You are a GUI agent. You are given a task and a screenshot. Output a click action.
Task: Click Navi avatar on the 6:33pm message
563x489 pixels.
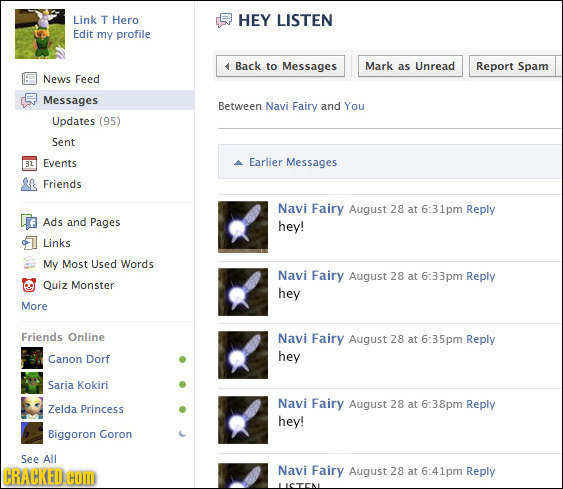tap(243, 292)
